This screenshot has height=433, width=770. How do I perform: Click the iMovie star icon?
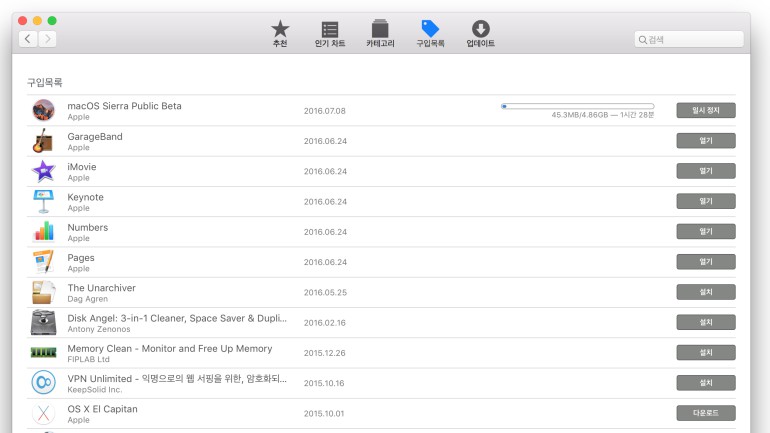tap(43, 171)
